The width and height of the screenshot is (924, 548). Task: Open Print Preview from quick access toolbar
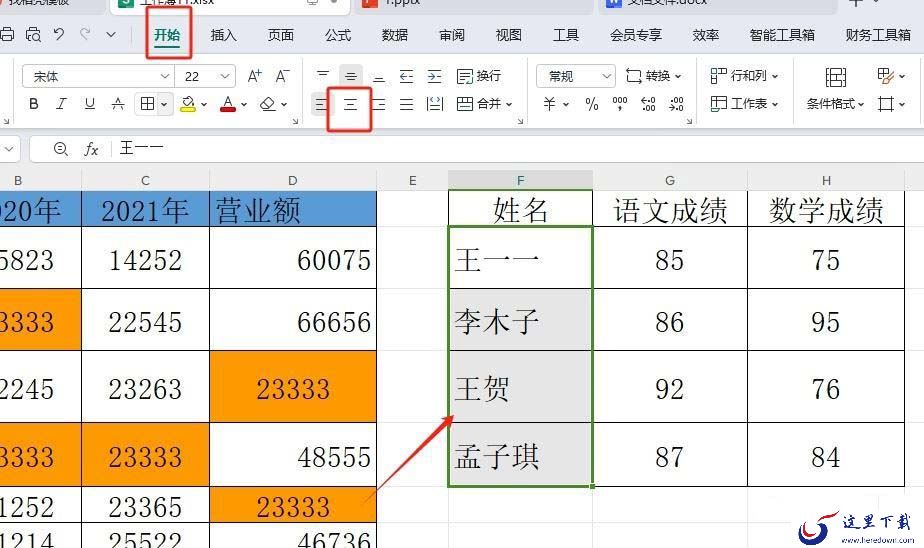pyautogui.click(x=33, y=34)
